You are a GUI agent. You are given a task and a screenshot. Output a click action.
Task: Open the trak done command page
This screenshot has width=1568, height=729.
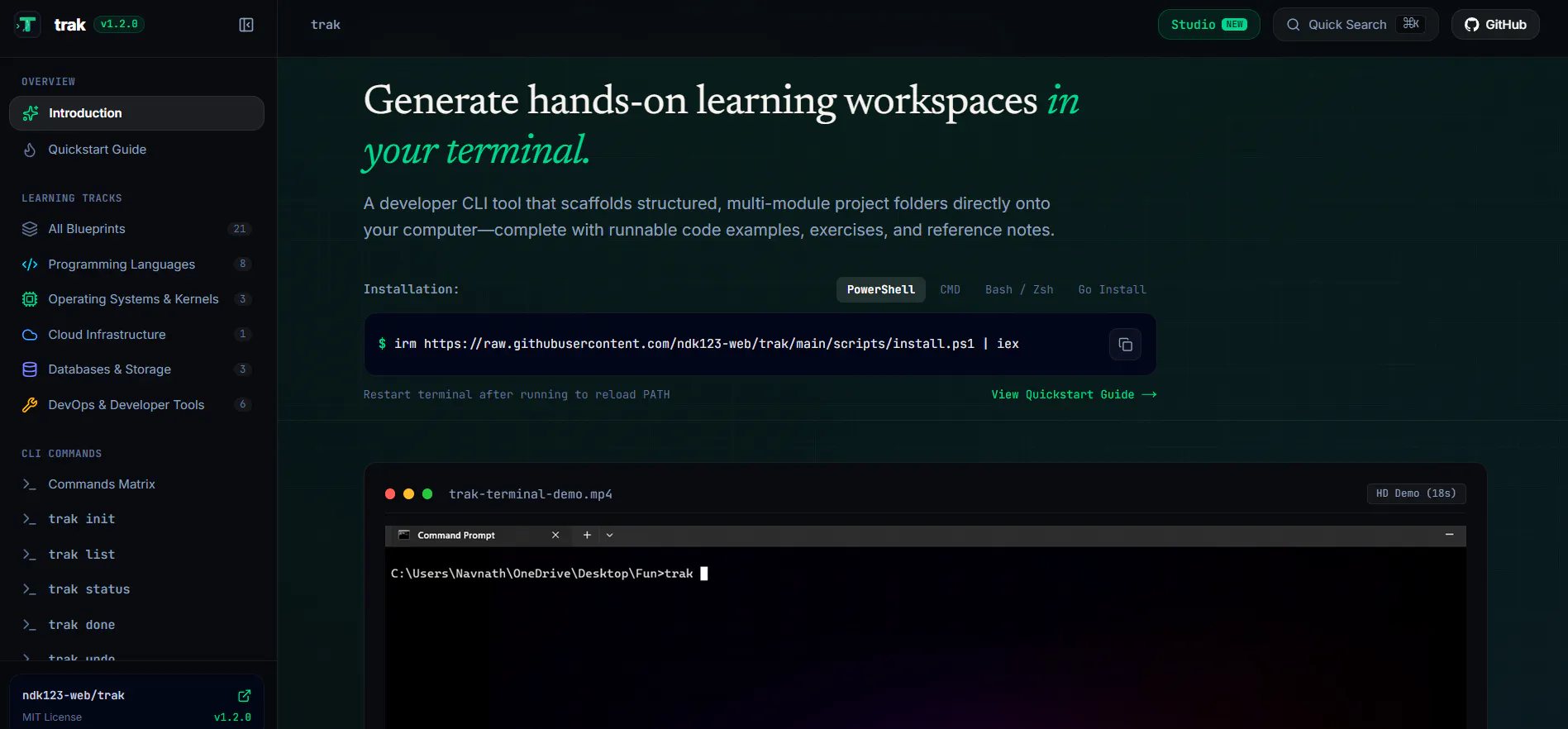click(x=136, y=625)
